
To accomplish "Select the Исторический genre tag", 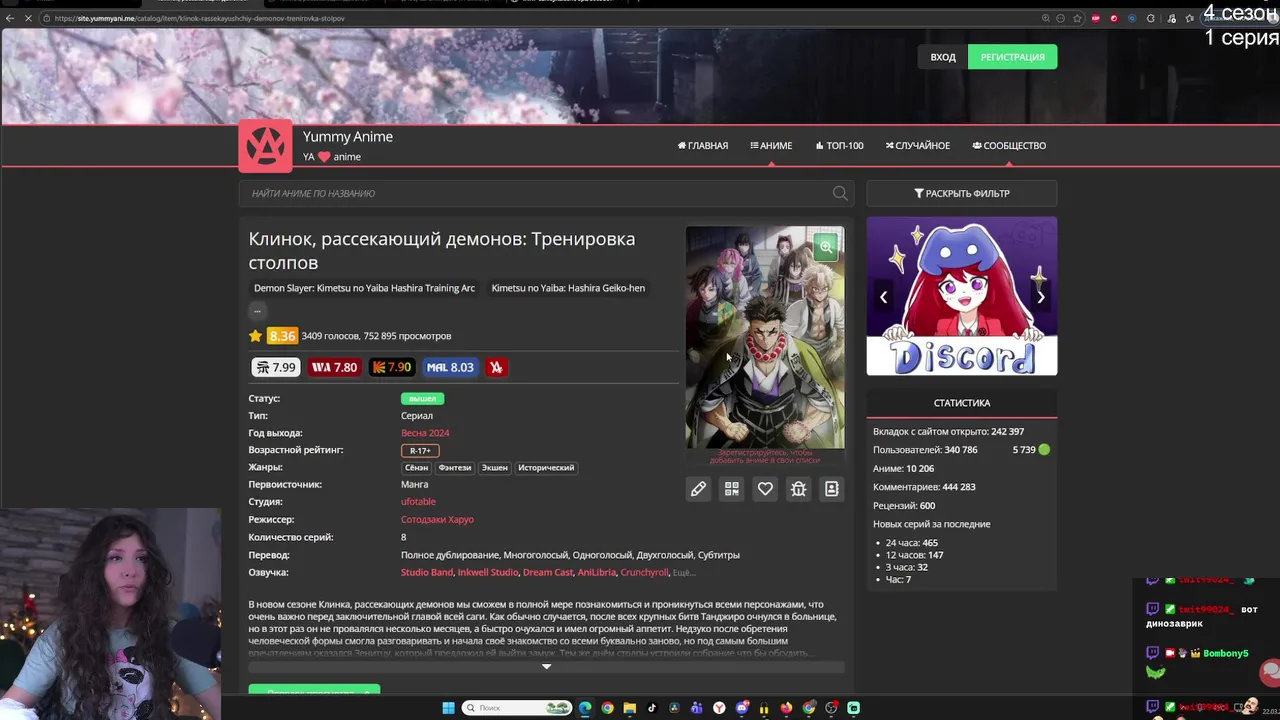I will (546, 468).
